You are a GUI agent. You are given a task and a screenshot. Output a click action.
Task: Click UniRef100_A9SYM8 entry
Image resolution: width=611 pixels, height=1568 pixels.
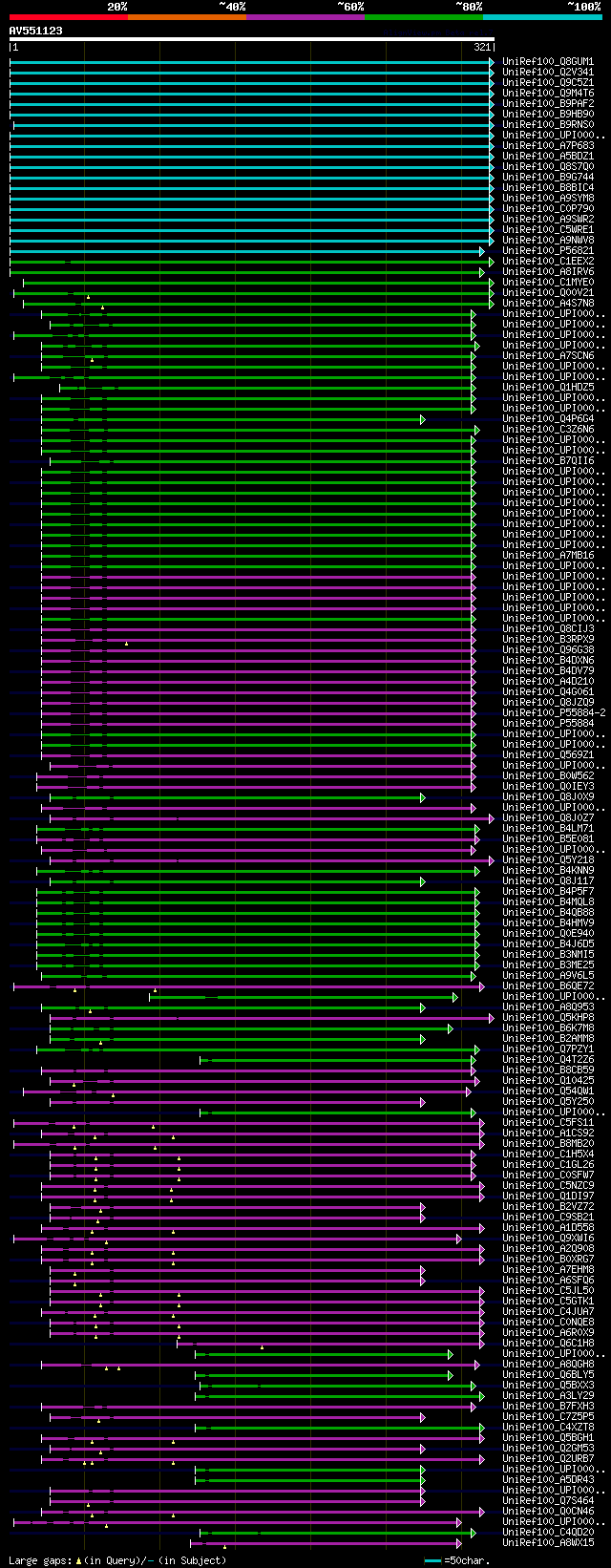[548, 199]
